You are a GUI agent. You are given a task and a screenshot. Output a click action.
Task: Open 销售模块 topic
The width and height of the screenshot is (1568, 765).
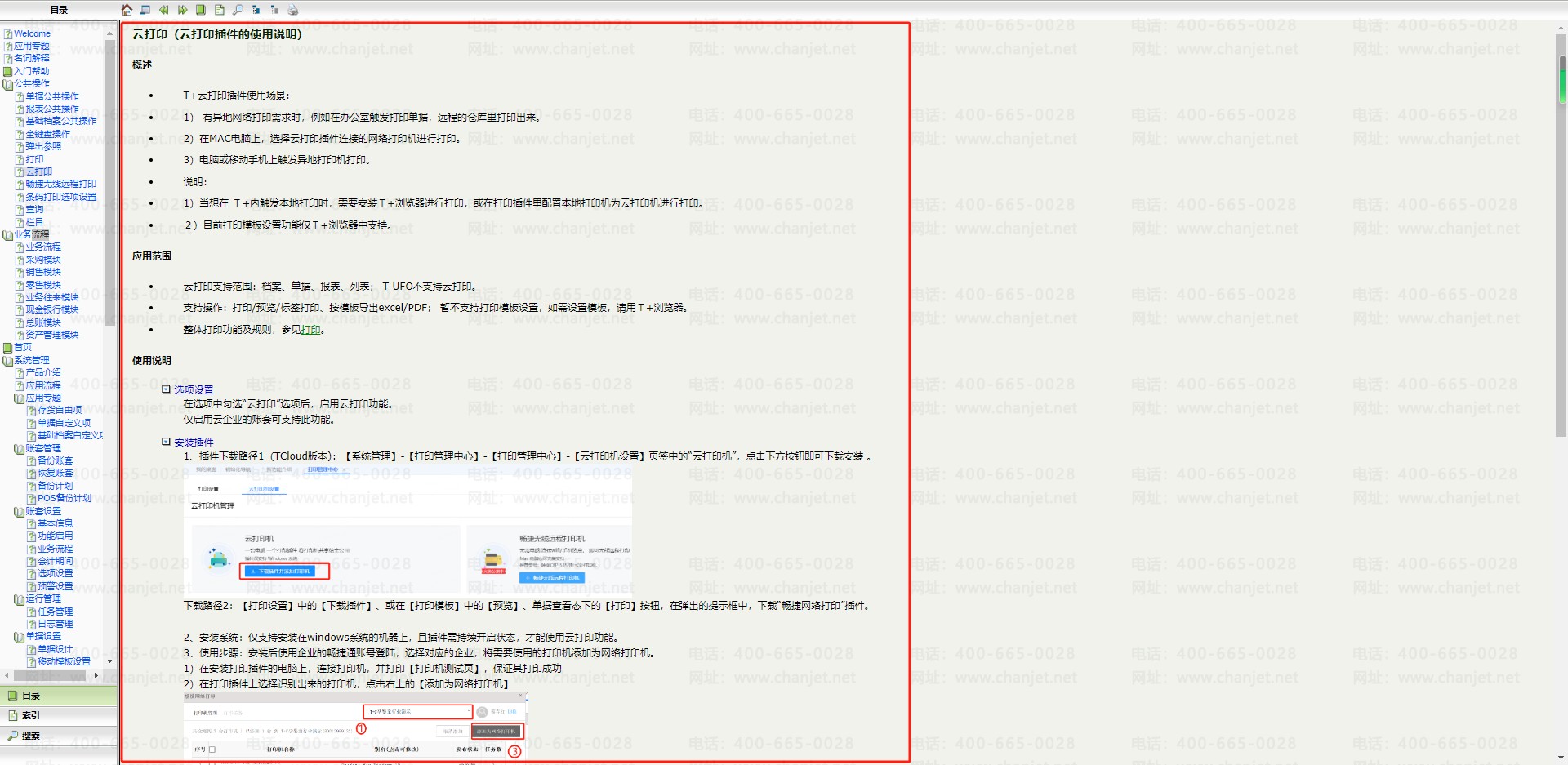pos(43,272)
